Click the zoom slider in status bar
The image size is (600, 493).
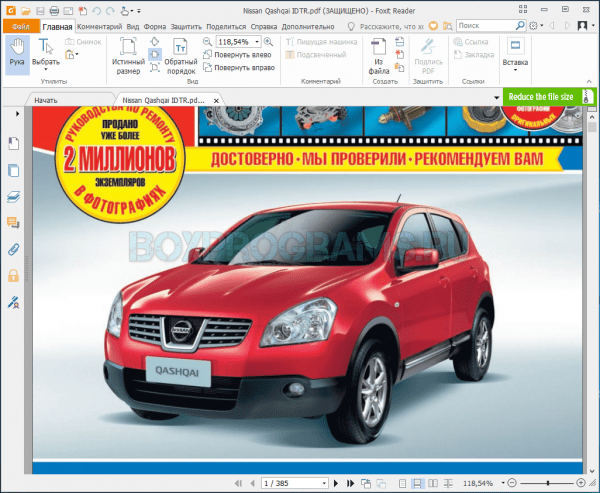coord(548,483)
